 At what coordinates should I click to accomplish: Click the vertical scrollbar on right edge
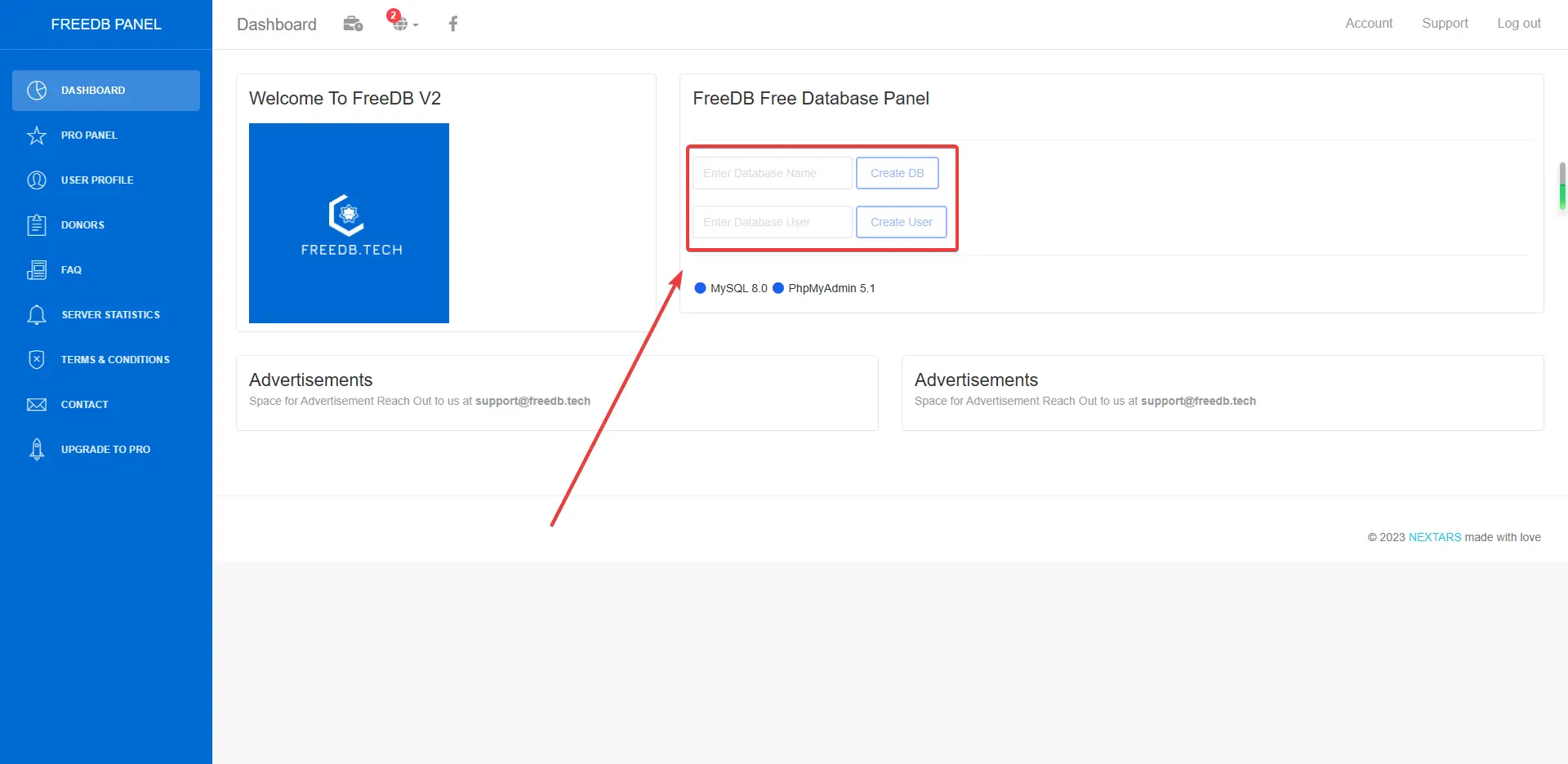1562,186
